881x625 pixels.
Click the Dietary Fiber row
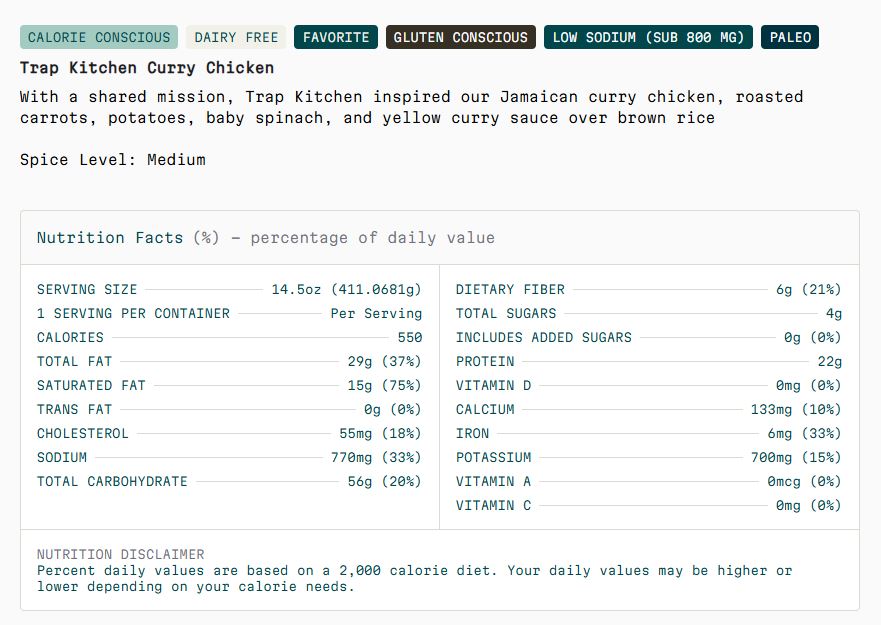pos(649,289)
